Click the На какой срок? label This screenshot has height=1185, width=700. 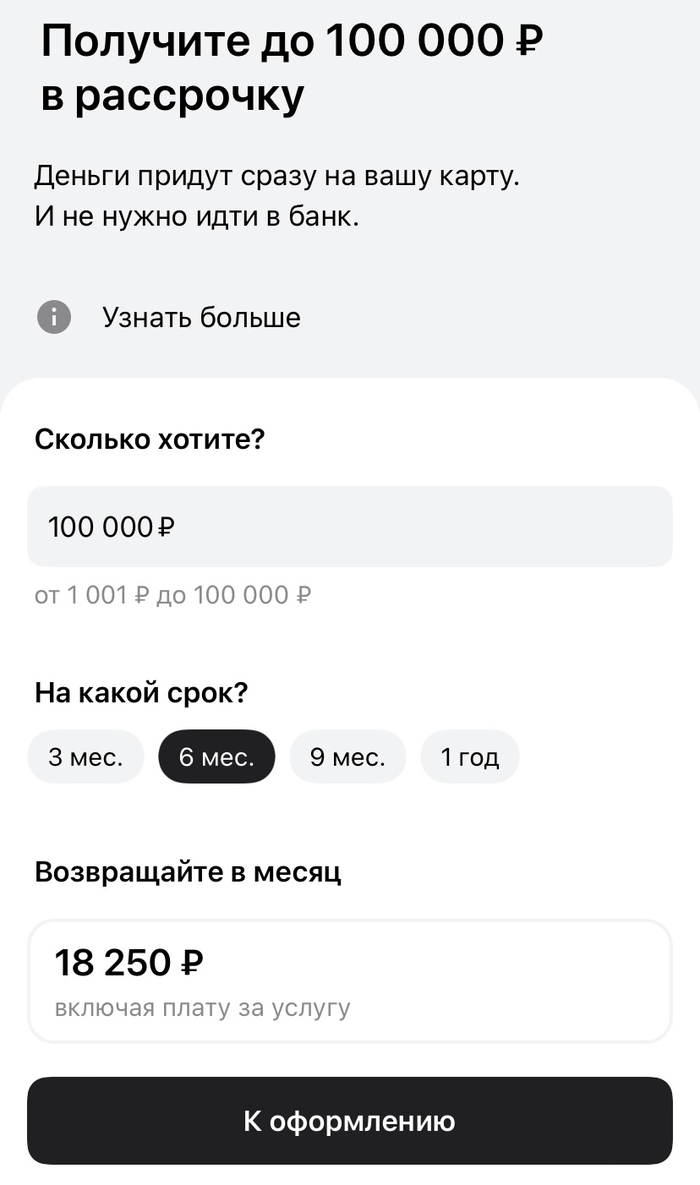click(x=141, y=692)
